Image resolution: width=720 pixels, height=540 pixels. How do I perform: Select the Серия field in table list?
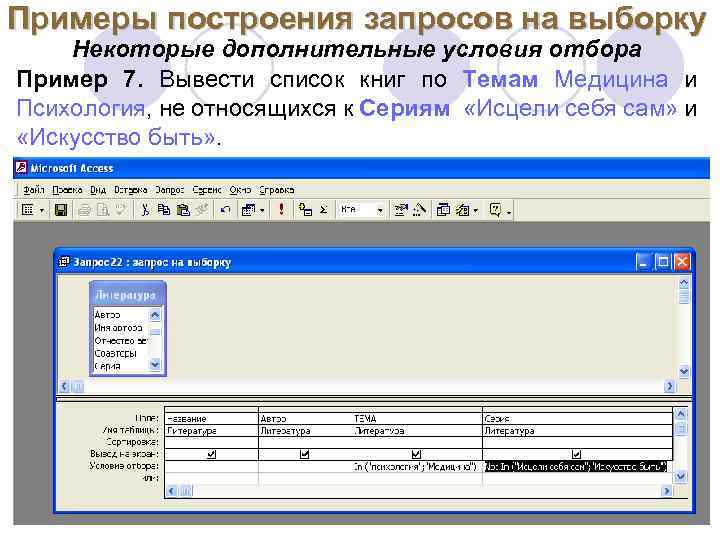(107, 366)
